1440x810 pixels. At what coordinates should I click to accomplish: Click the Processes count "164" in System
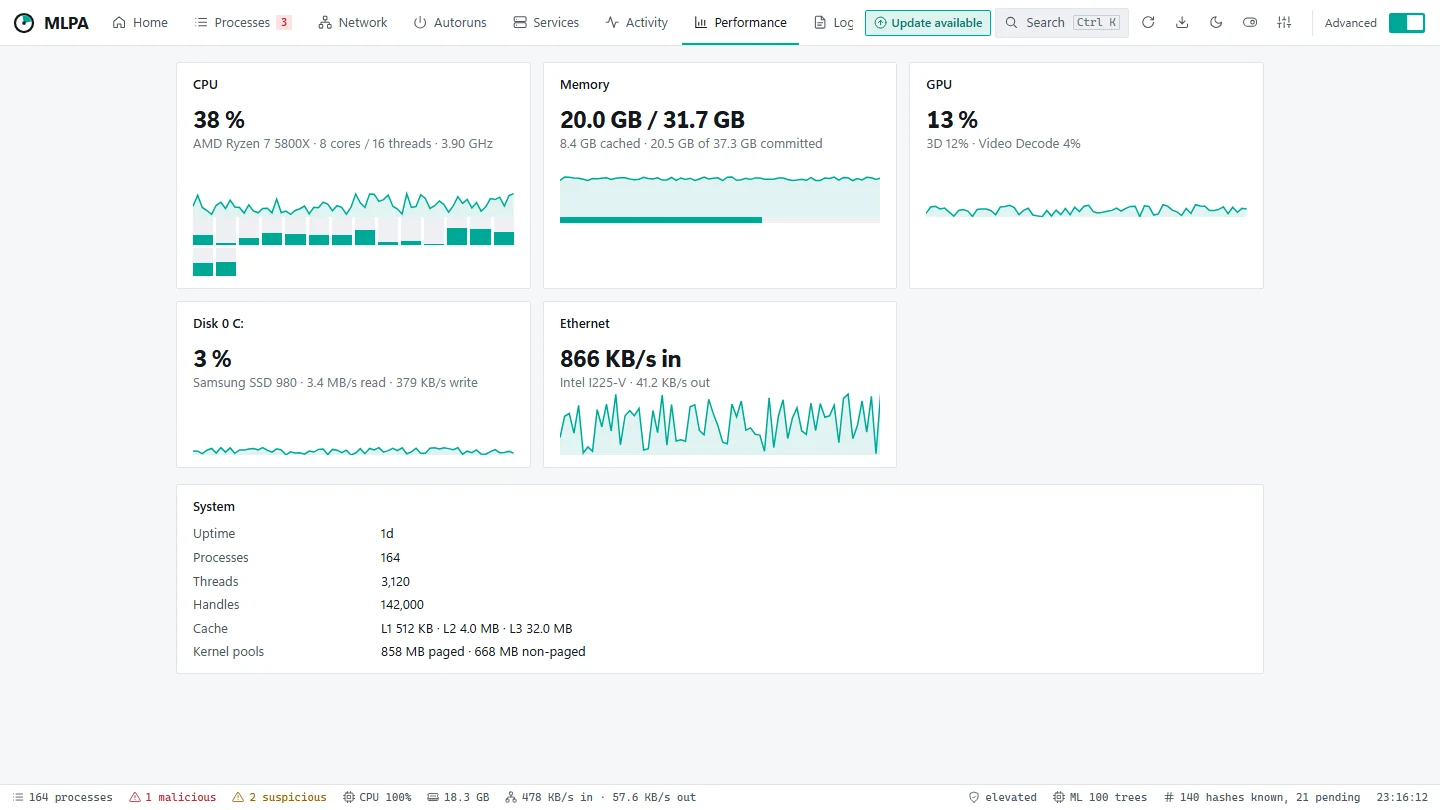pyautogui.click(x=390, y=558)
